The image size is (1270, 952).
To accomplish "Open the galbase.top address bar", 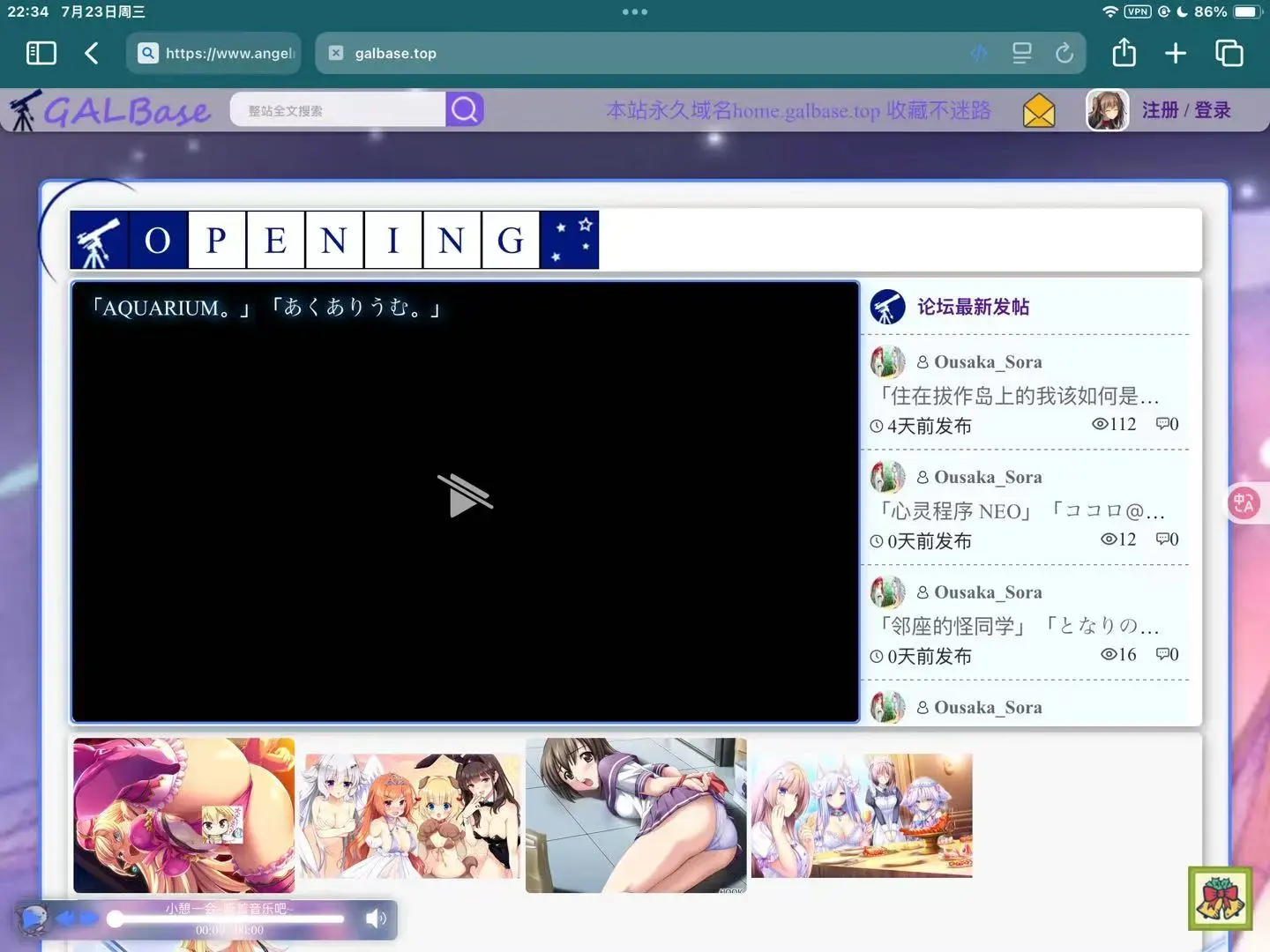I will coord(699,53).
